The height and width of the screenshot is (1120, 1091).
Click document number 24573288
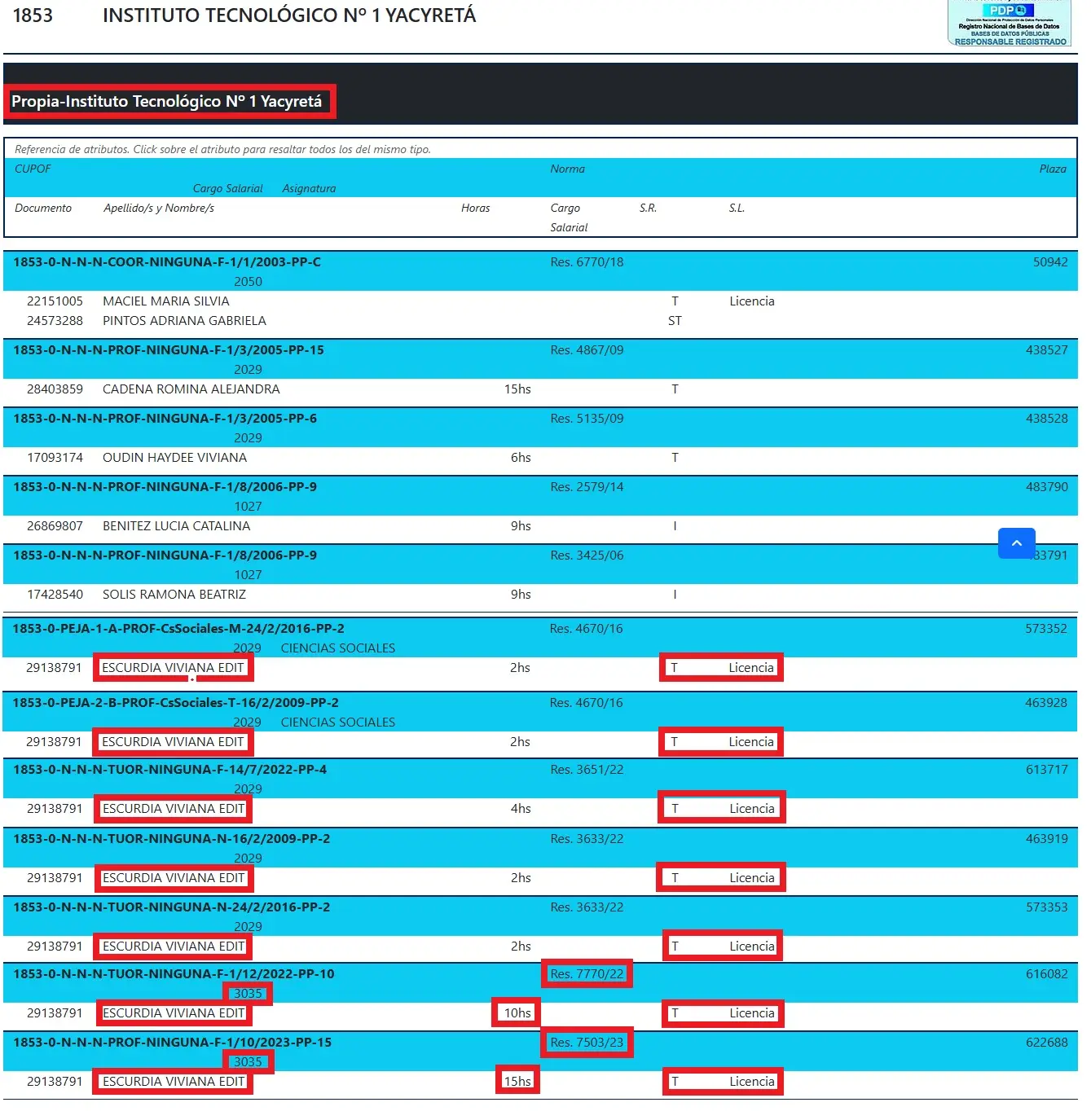pyautogui.click(x=55, y=321)
